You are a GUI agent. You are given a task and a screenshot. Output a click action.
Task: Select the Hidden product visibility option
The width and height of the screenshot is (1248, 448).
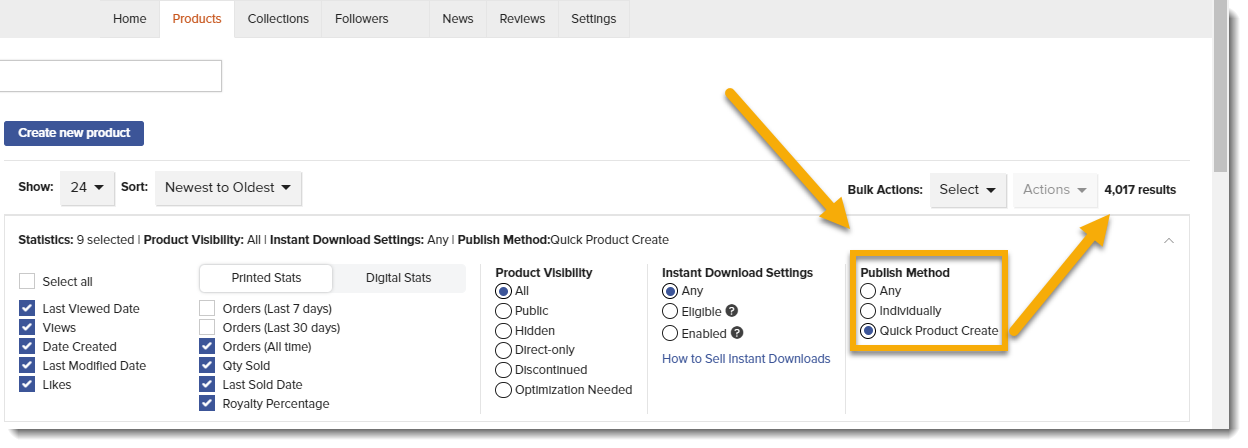tap(504, 330)
